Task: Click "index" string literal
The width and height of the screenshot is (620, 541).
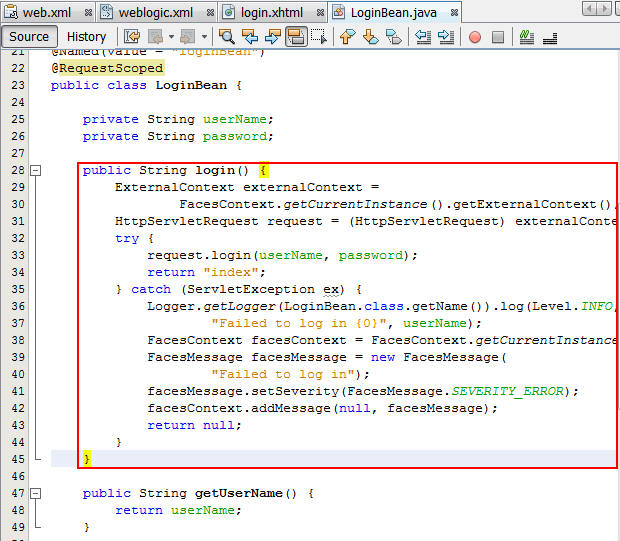Action: (231, 272)
